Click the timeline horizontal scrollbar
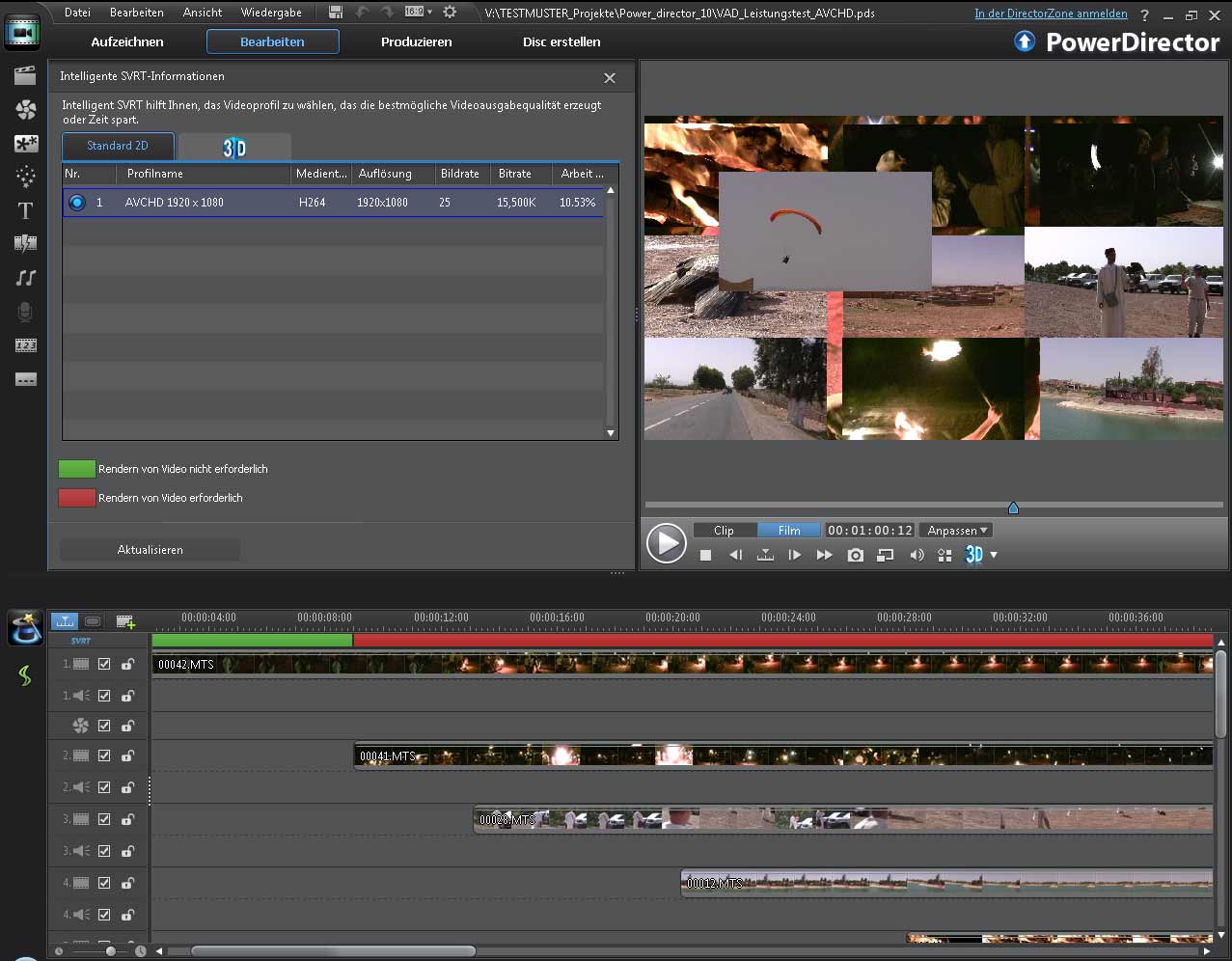The image size is (1232, 961). tap(333, 950)
